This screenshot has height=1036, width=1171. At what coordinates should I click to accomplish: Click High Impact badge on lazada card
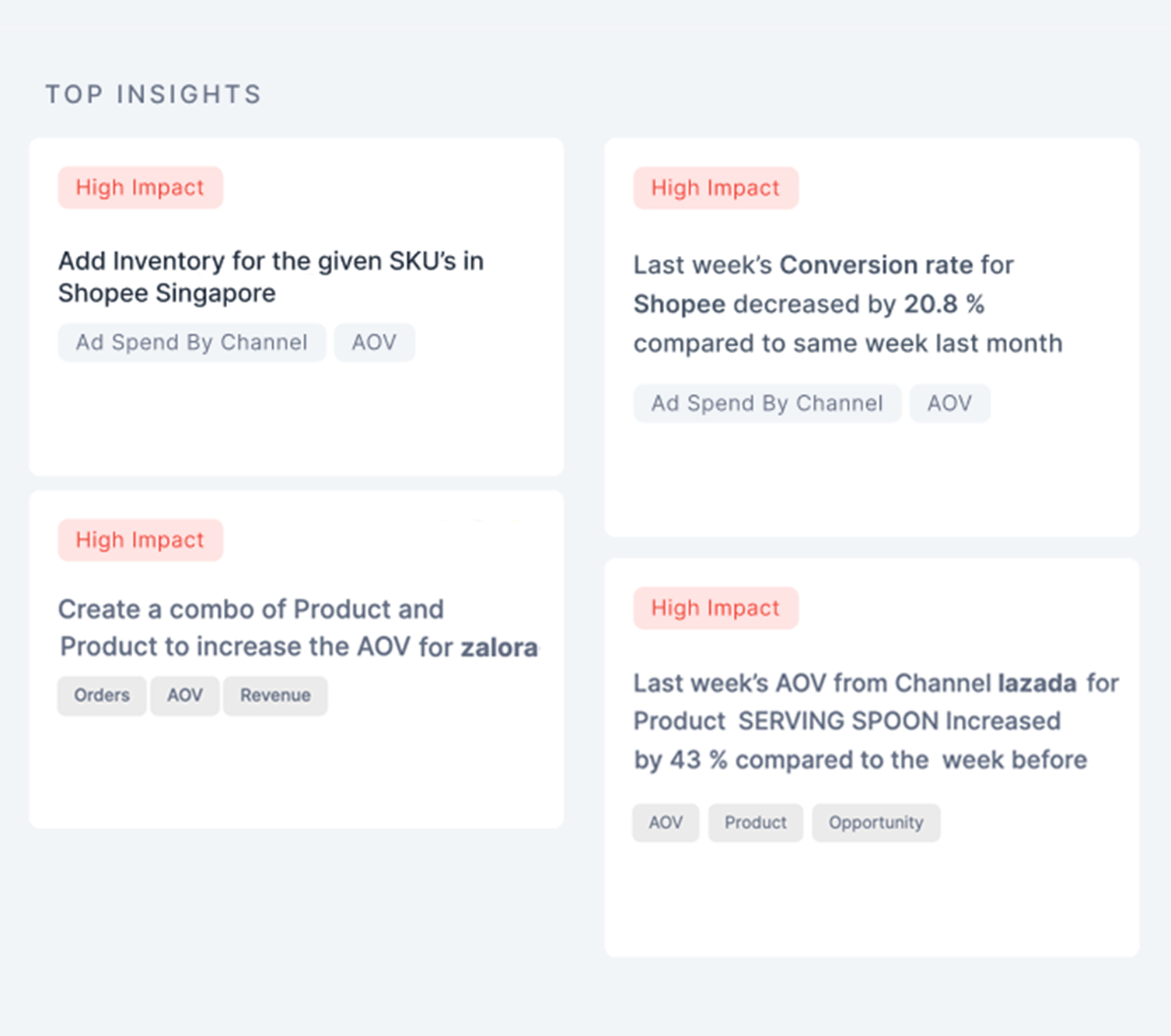coord(715,607)
